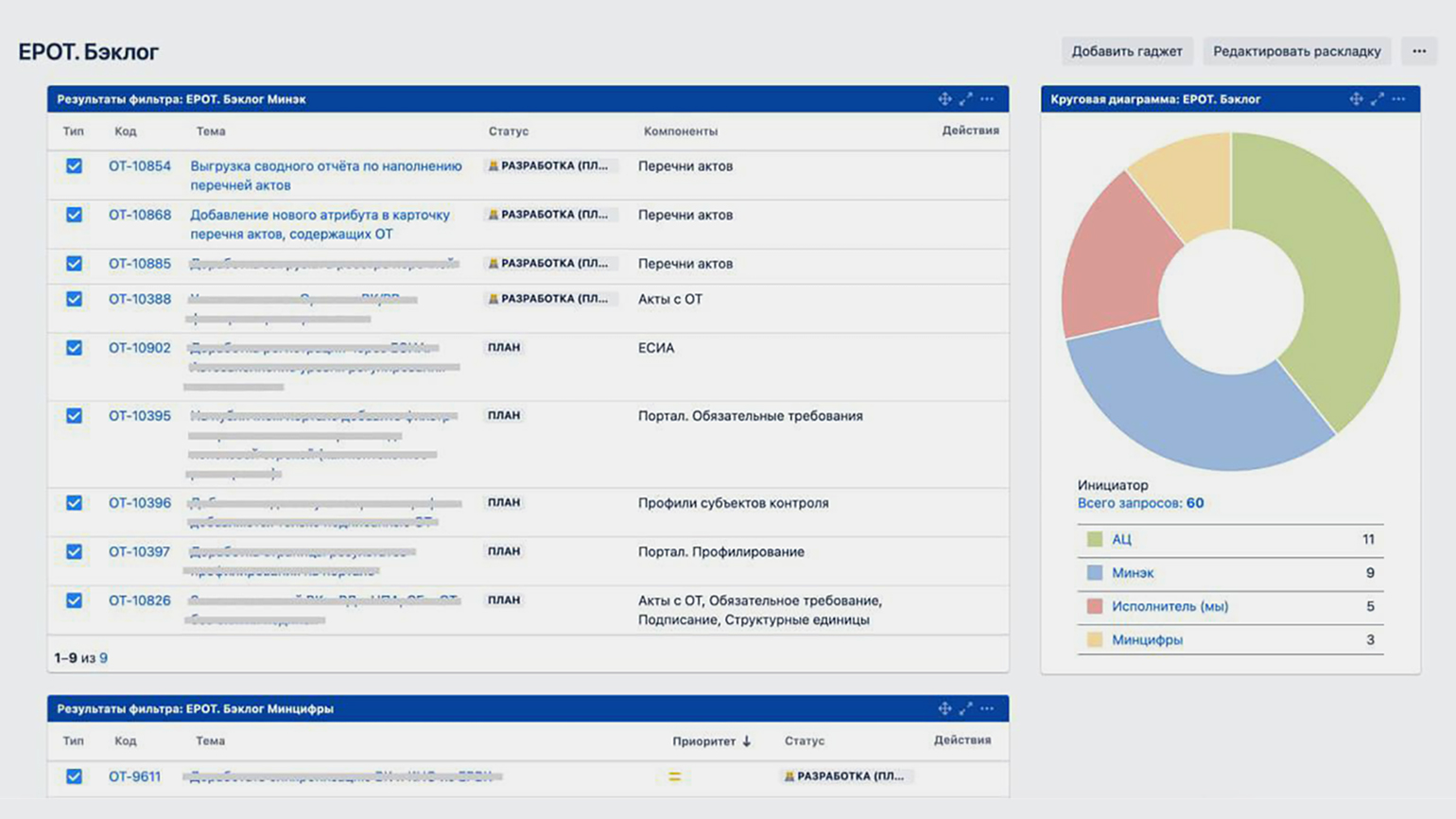
Task: Click the issue type icon for OT-10854
Action: [x=74, y=166]
